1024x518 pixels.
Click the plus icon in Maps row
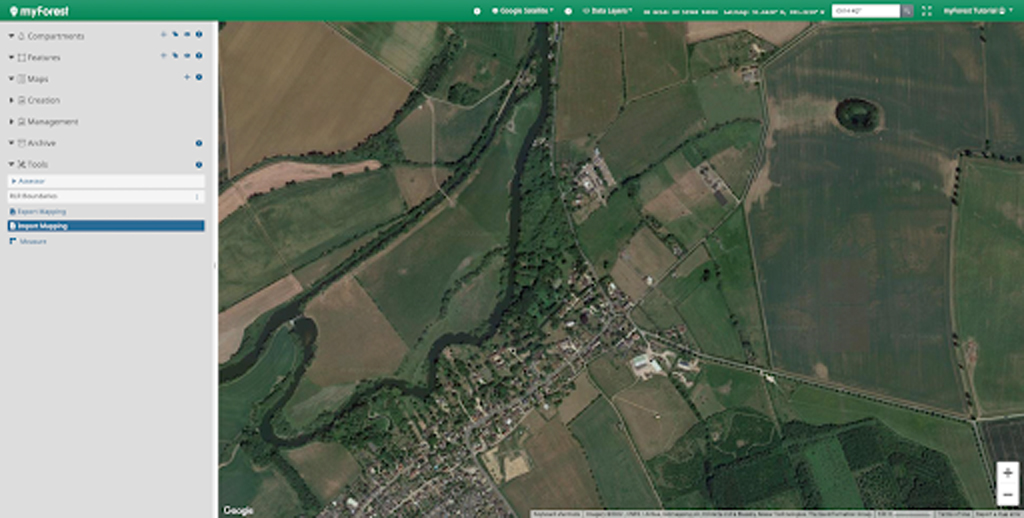pos(187,78)
